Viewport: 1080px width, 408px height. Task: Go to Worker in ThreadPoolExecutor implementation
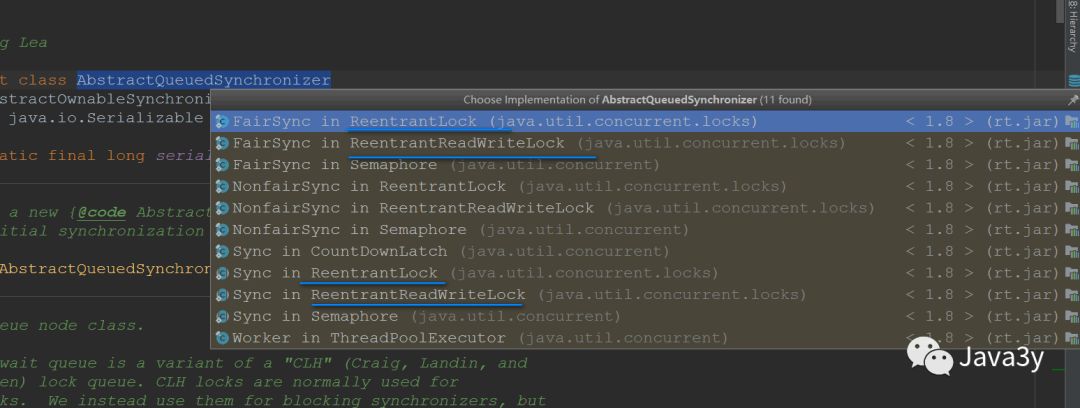(x=645, y=338)
